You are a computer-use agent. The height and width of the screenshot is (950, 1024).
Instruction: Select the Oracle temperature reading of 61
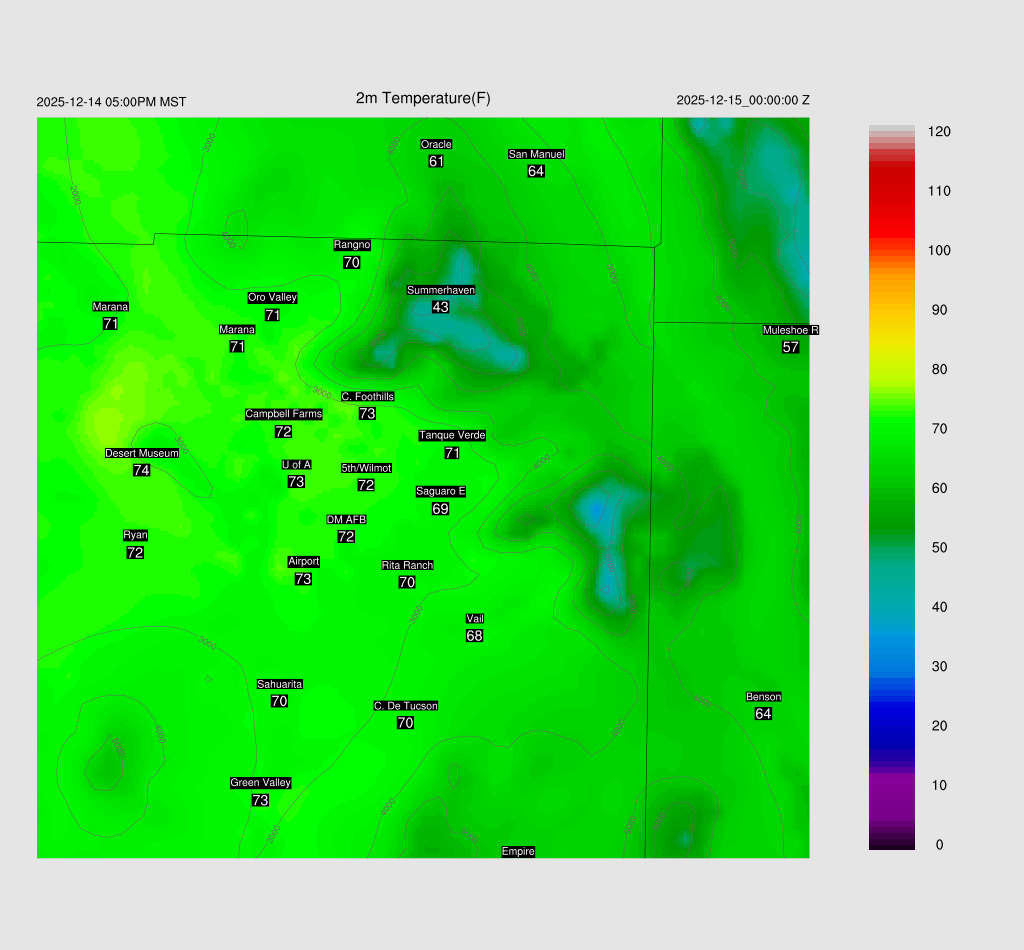coord(436,162)
